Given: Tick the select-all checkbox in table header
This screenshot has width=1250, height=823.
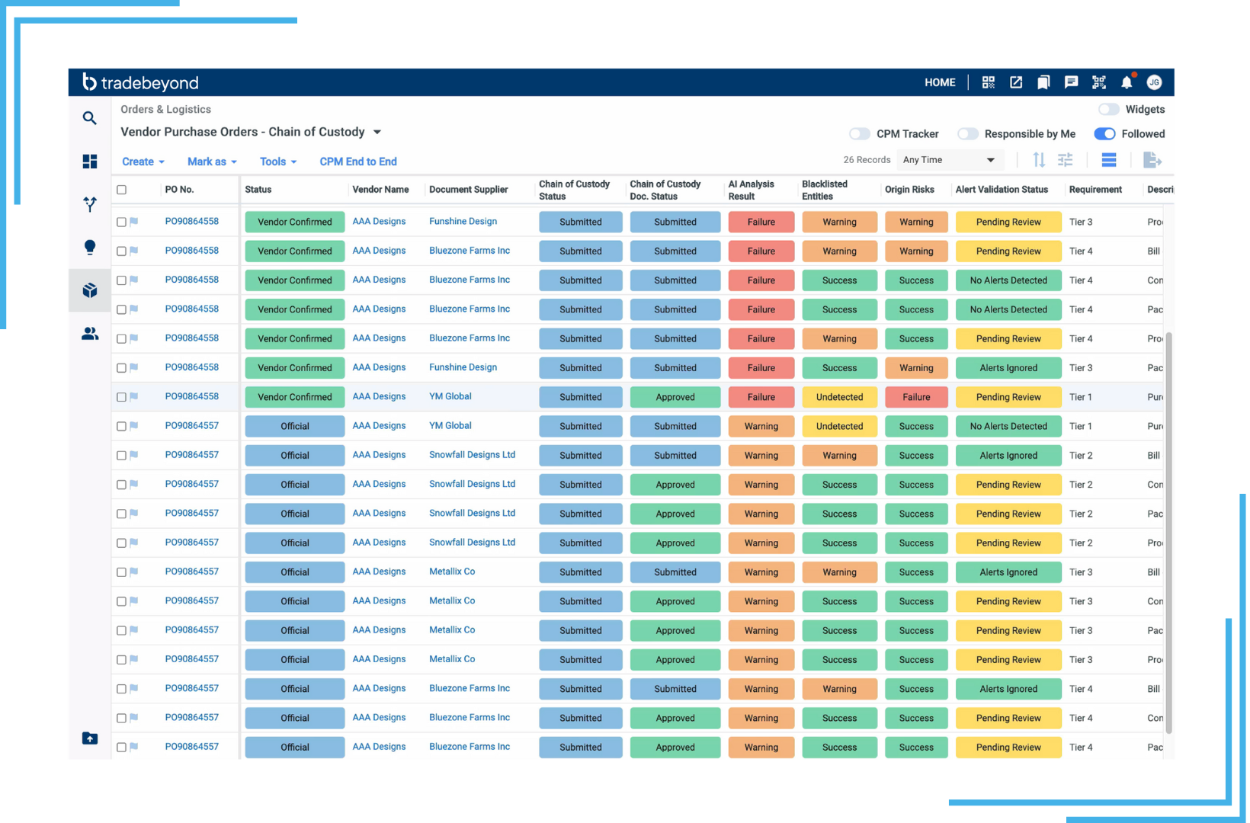Looking at the screenshot, I should click(122, 190).
